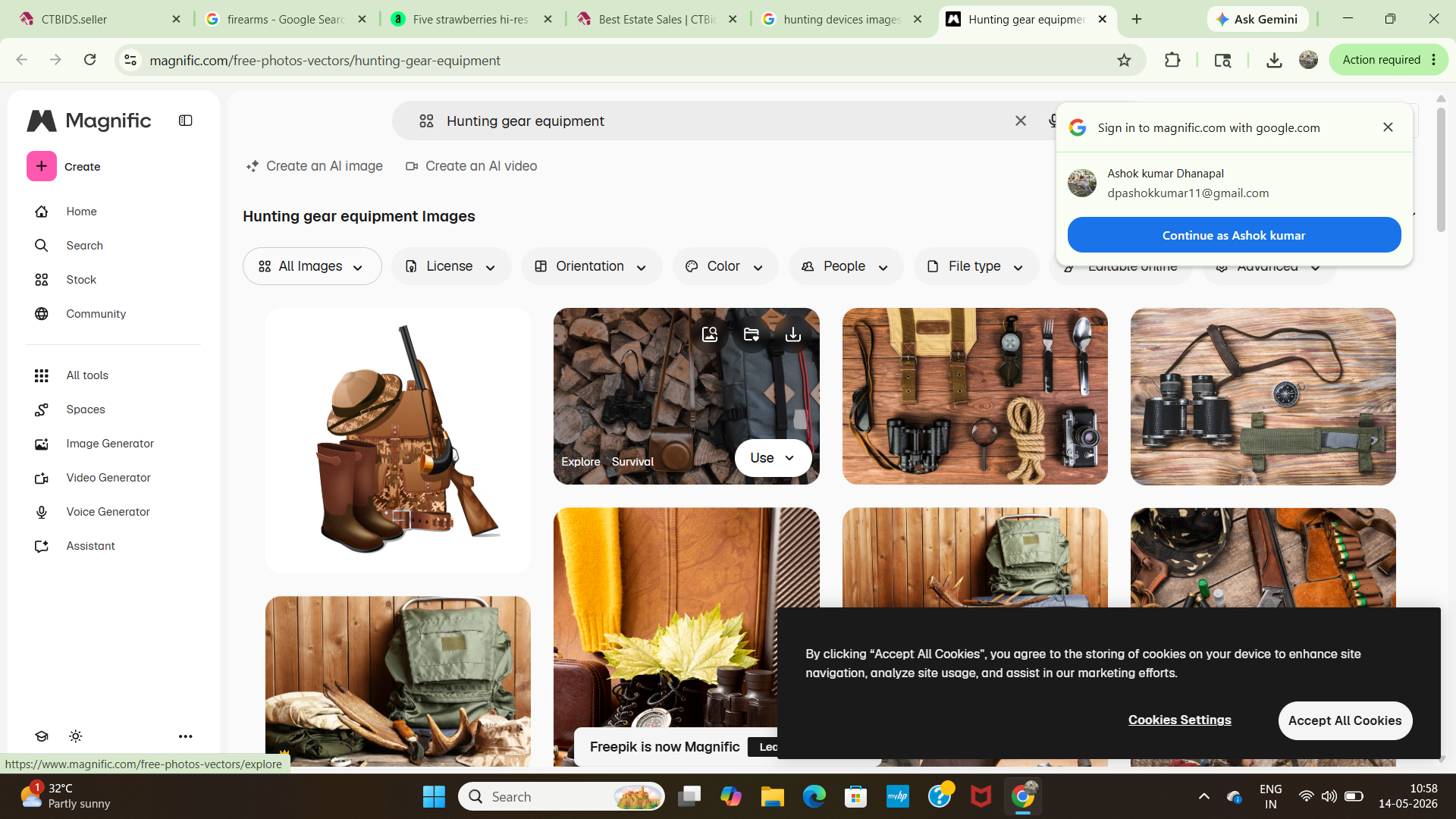Click Continue as Ashok kumar
Viewport: 1456px width, 819px height.
(x=1234, y=235)
